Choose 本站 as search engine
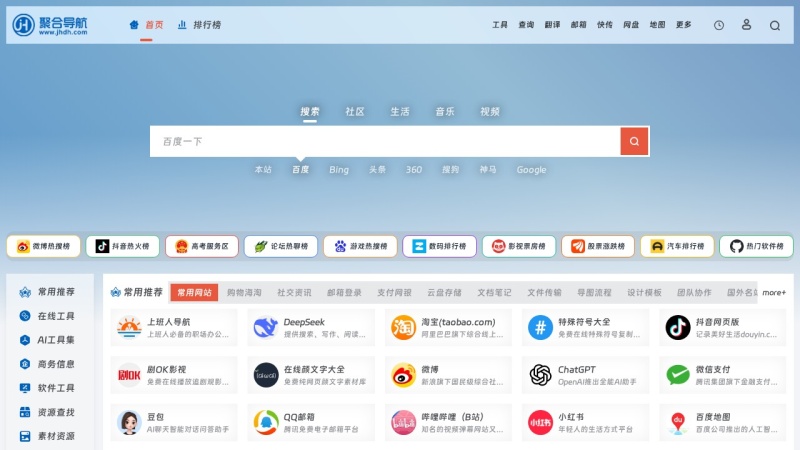The height and width of the screenshot is (450, 800). 263,169
